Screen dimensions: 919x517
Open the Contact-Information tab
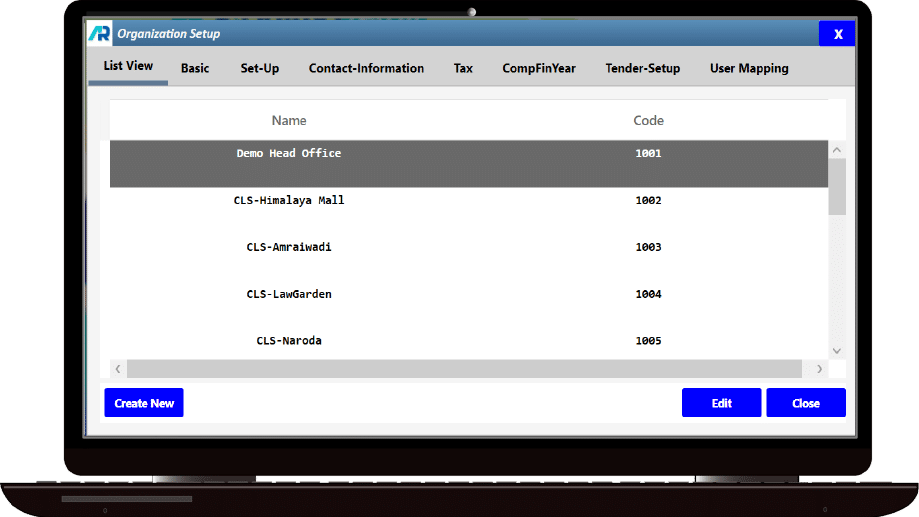click(366, 68)
